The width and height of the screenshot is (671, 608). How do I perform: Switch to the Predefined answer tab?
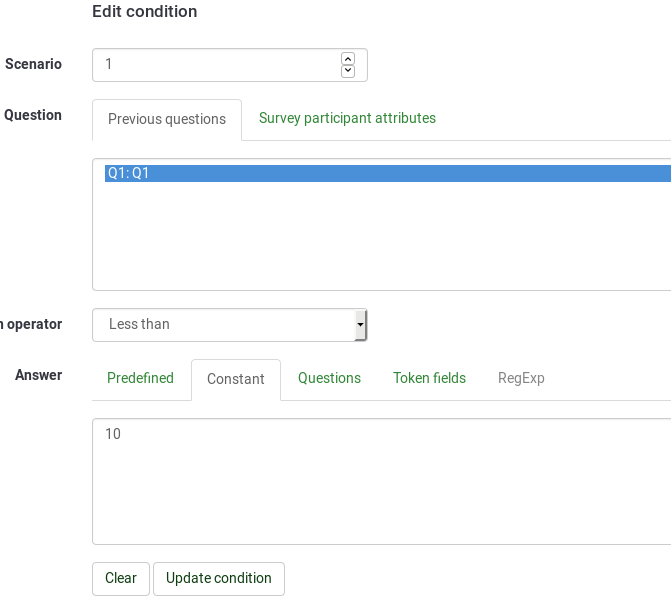point(140,378)
